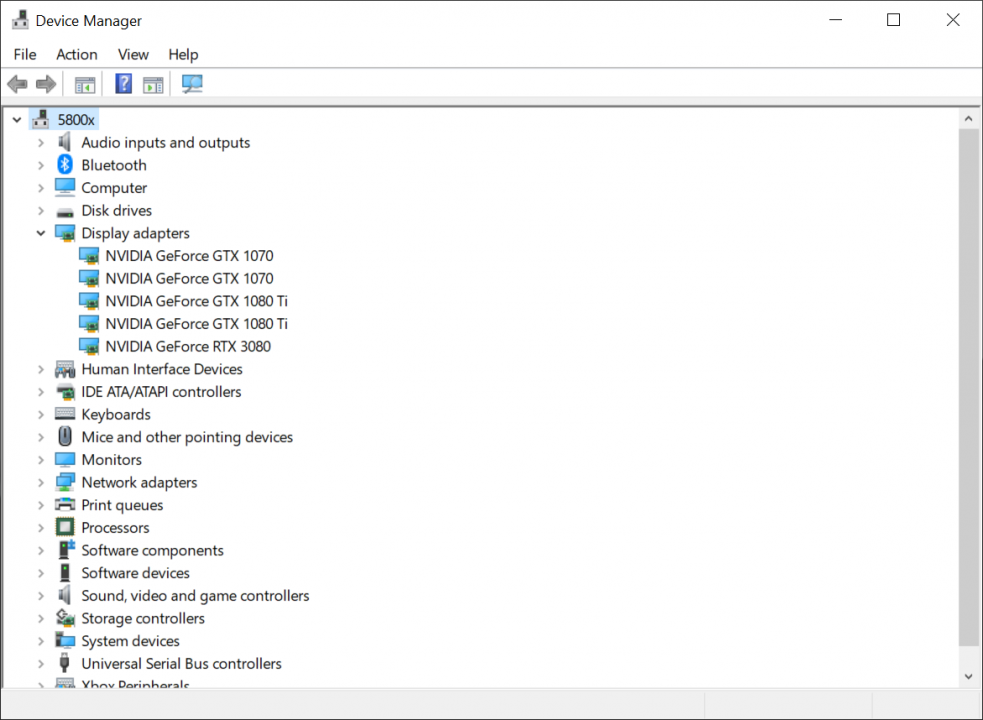Scan for hardware changes using the toolbar icon

[x=191, y=84]
